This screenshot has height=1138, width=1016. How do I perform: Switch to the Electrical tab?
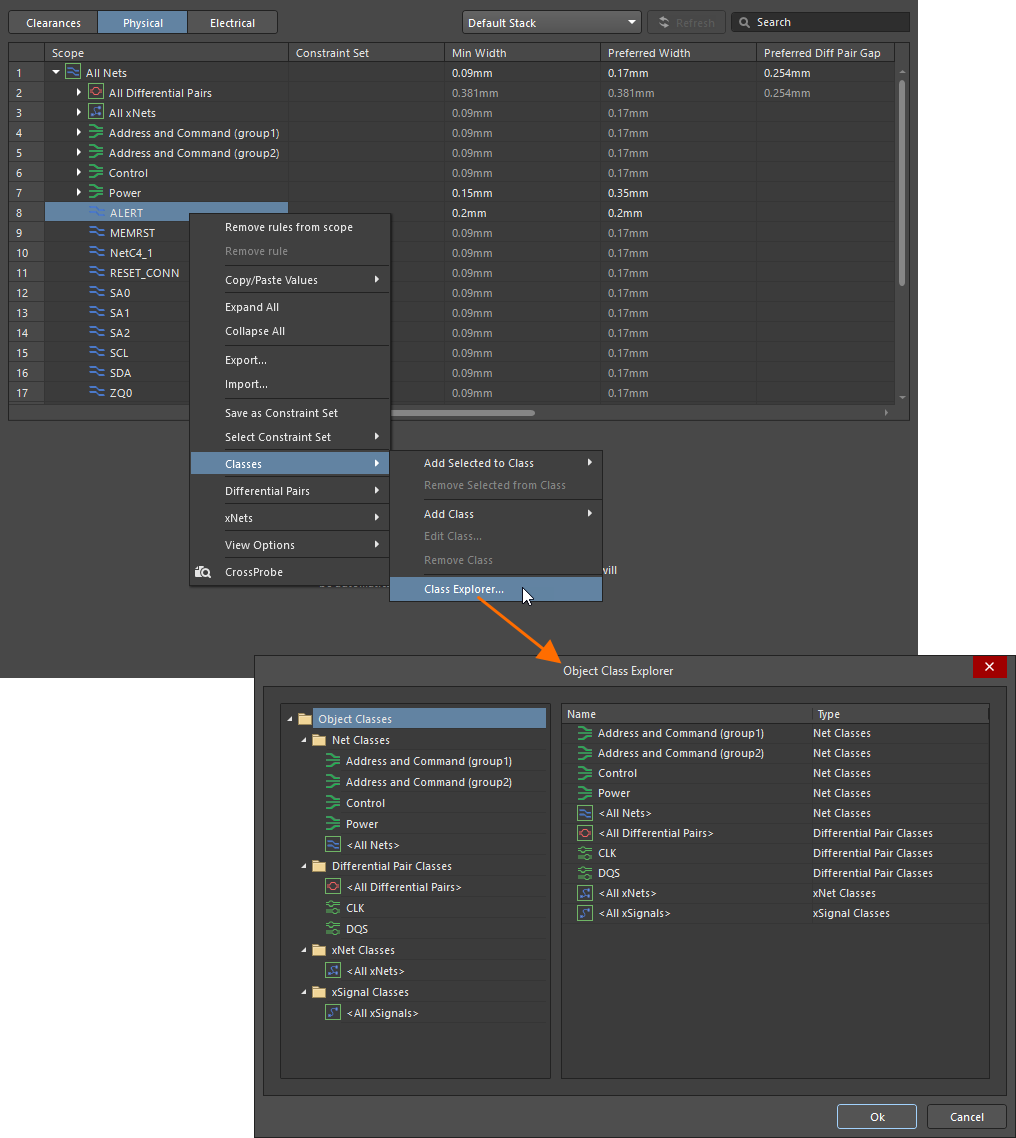tap(232, 22)
